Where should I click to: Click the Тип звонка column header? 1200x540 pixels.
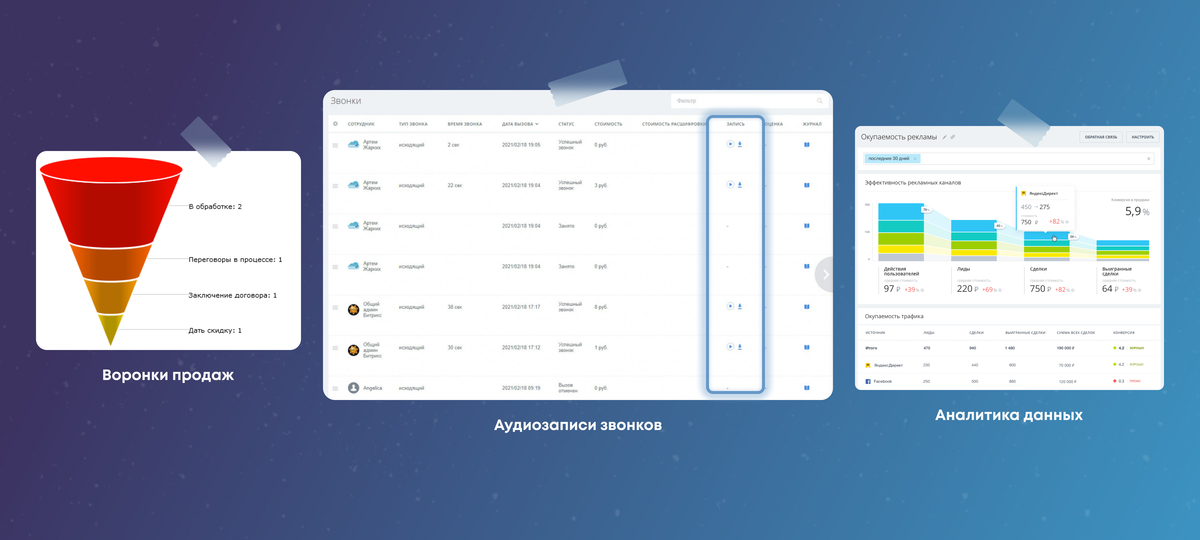413,124
